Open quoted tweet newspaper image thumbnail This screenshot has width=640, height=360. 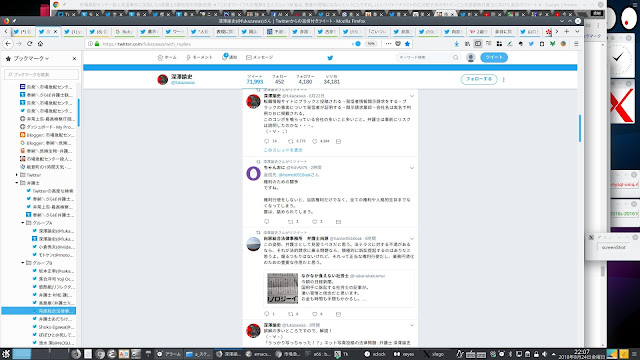[x=282, y=289]
